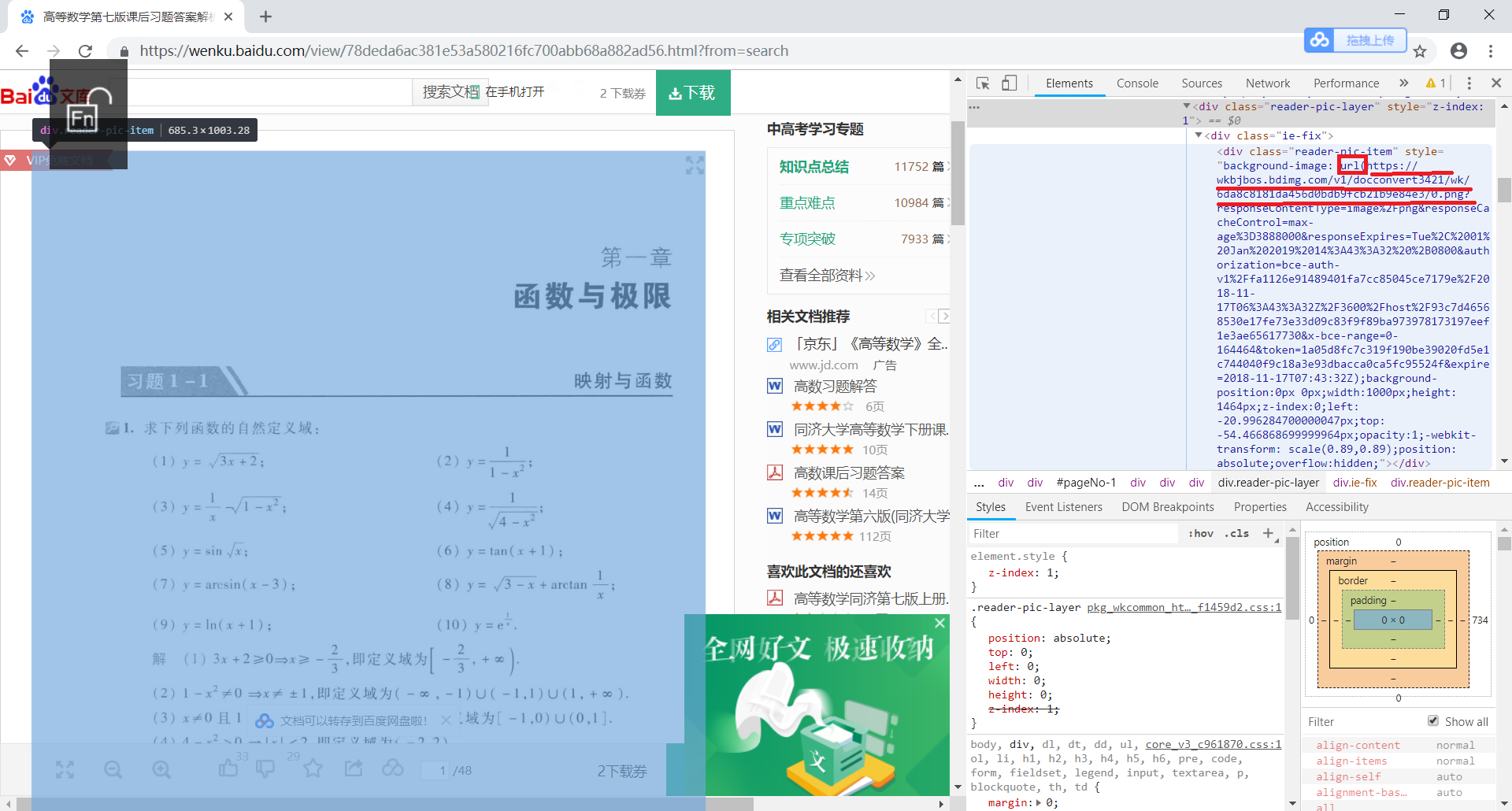The height and width of the screenshot is (811, 1512).
Task: Click the yellow warning count icon
Action: click(1436, 83)
